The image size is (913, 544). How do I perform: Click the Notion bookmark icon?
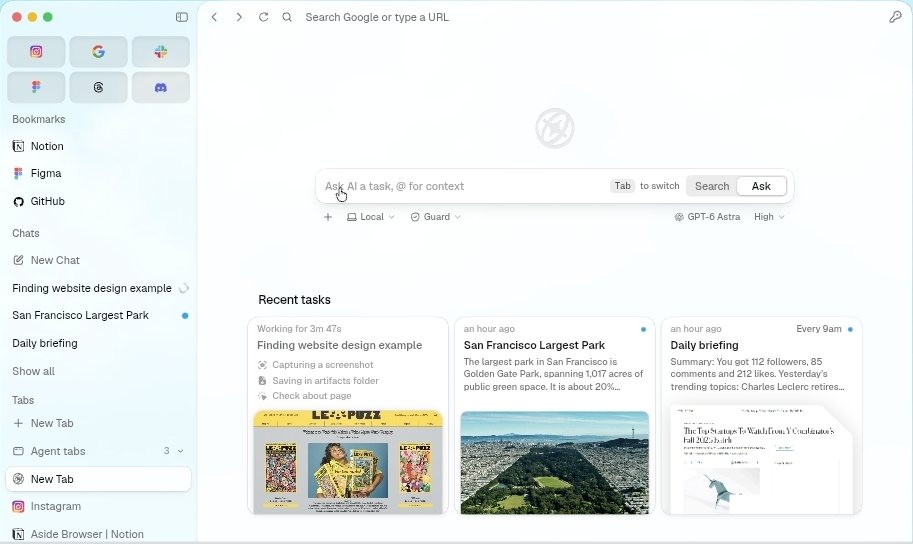[x=18, y=146]
